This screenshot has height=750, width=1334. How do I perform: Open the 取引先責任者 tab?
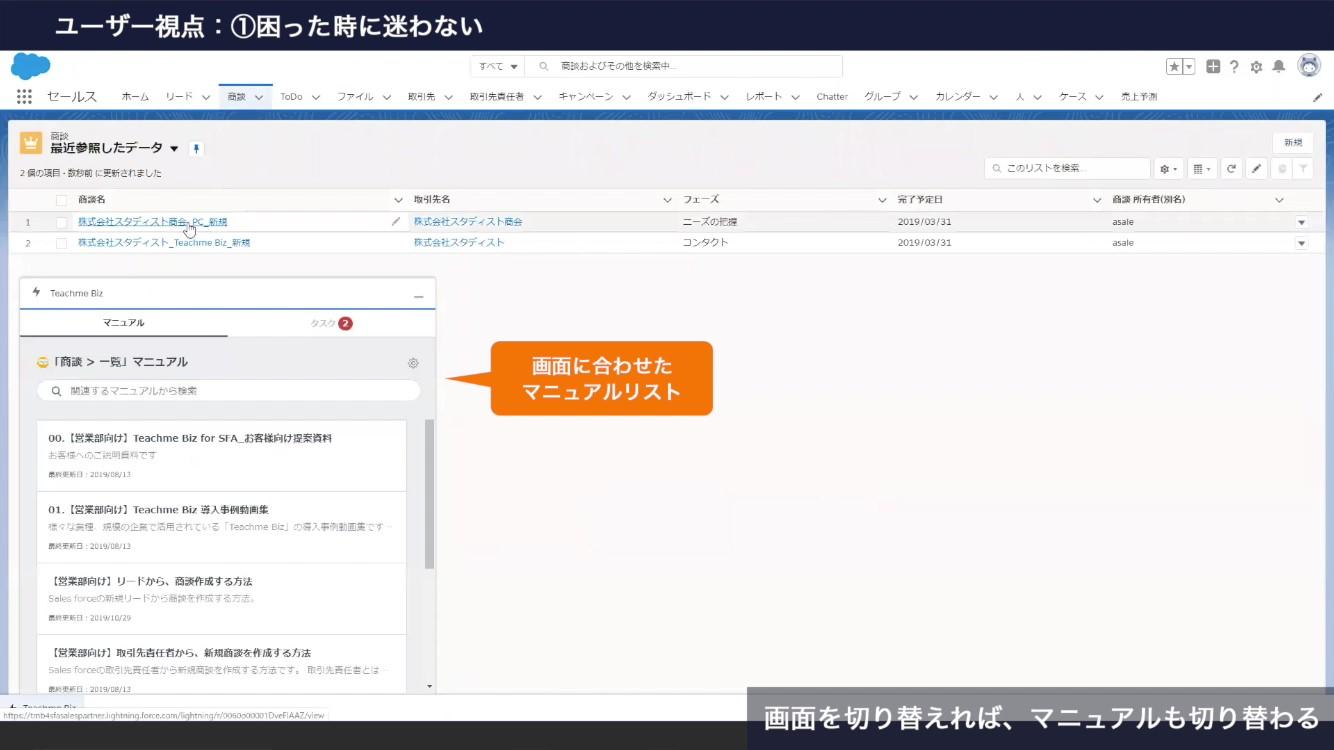497,97
